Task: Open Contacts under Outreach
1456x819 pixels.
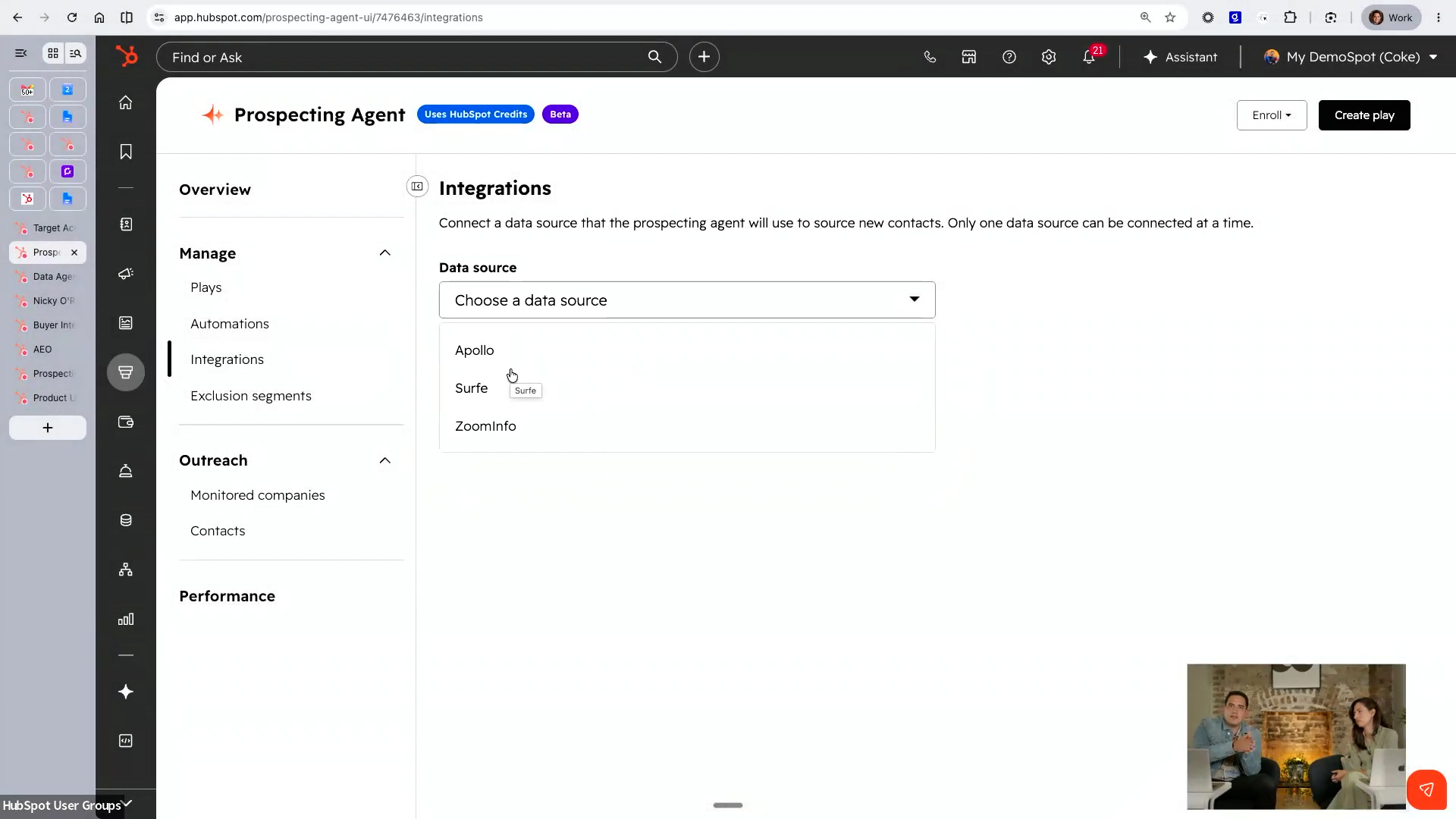Action: coord(218,531)
